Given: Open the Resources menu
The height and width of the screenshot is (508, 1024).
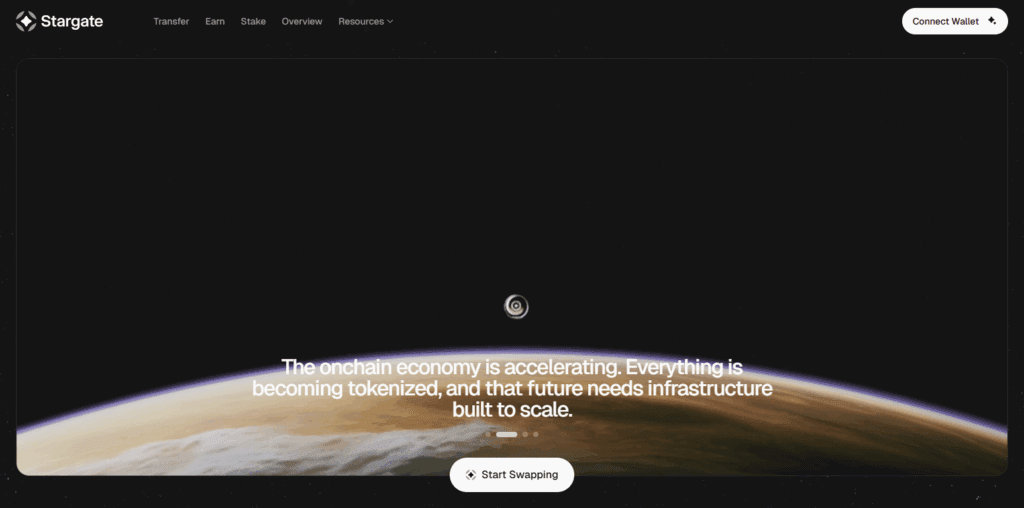Looking at the screenshot, I should [x=366, y=22].
